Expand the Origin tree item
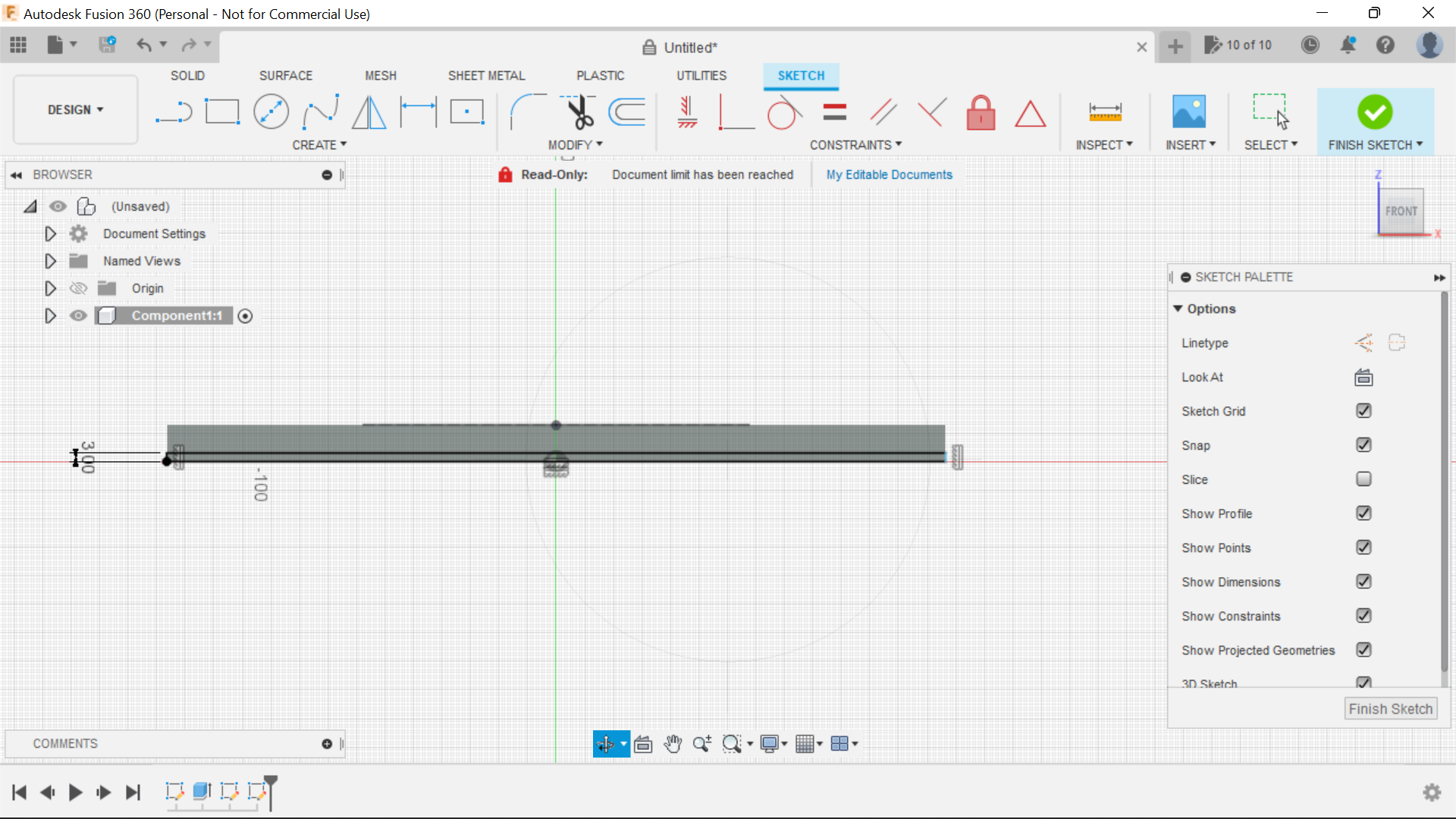This screenshot has height=819, width=1456. point(50,288)
